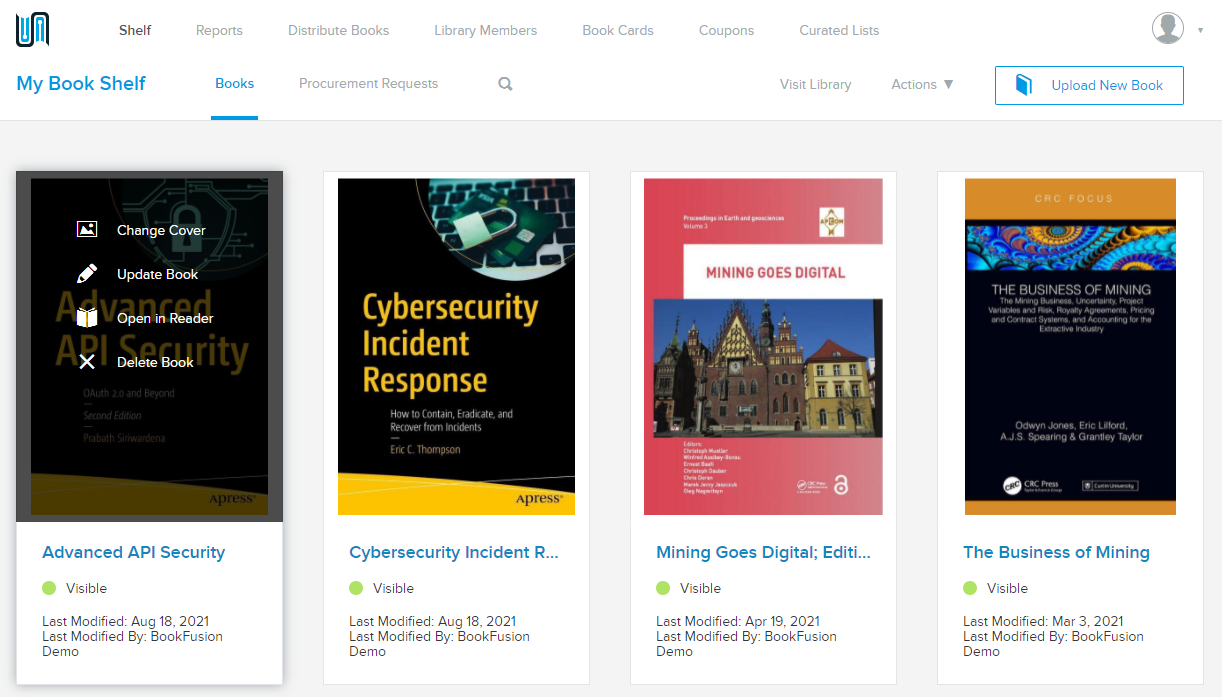Viewport: 1222px width, 697px height.
Task: Expand the profile dropdown arrow
Action: (1200, 30)
